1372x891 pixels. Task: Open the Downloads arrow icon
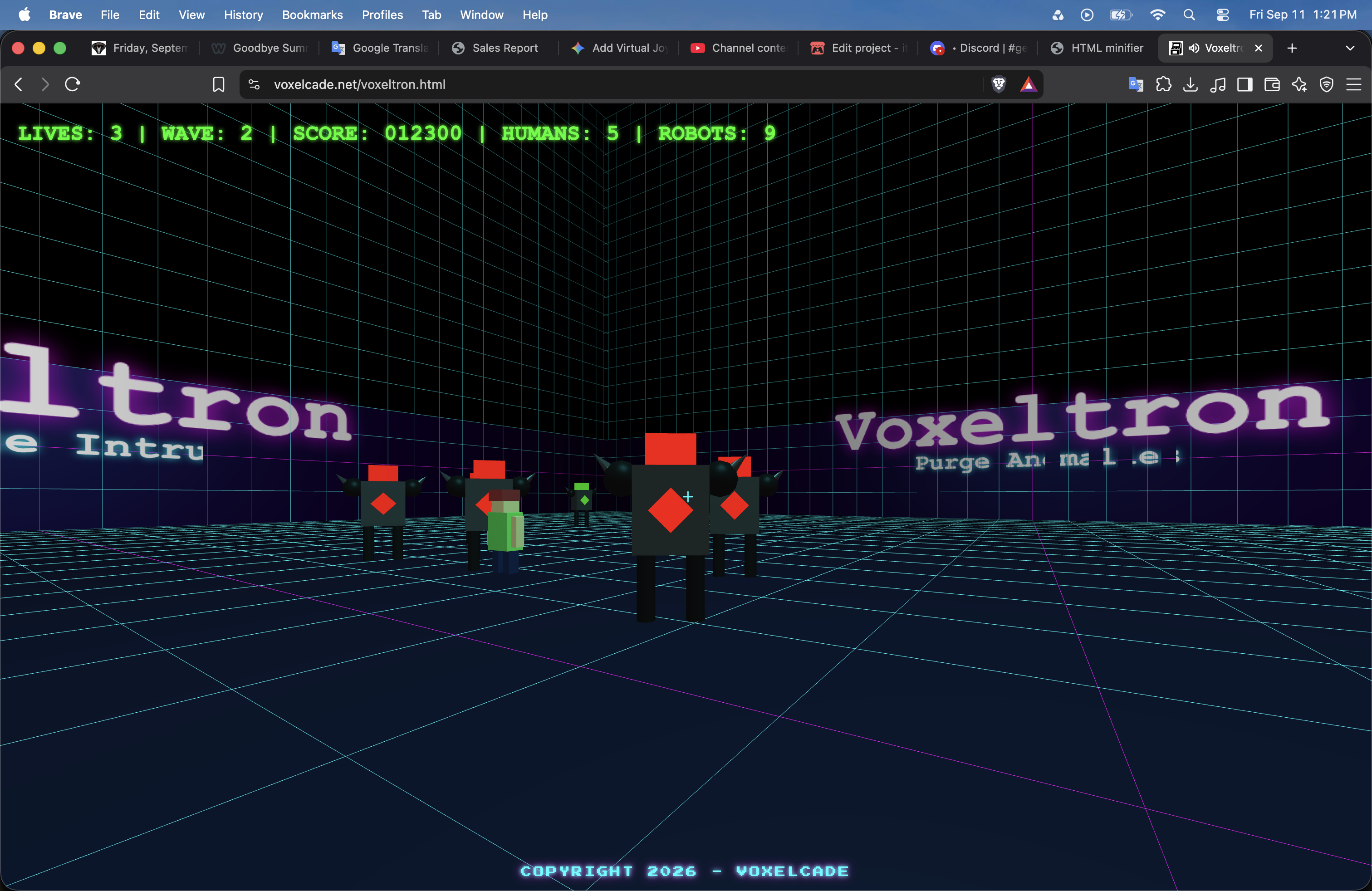click(x=1191, y=84)
